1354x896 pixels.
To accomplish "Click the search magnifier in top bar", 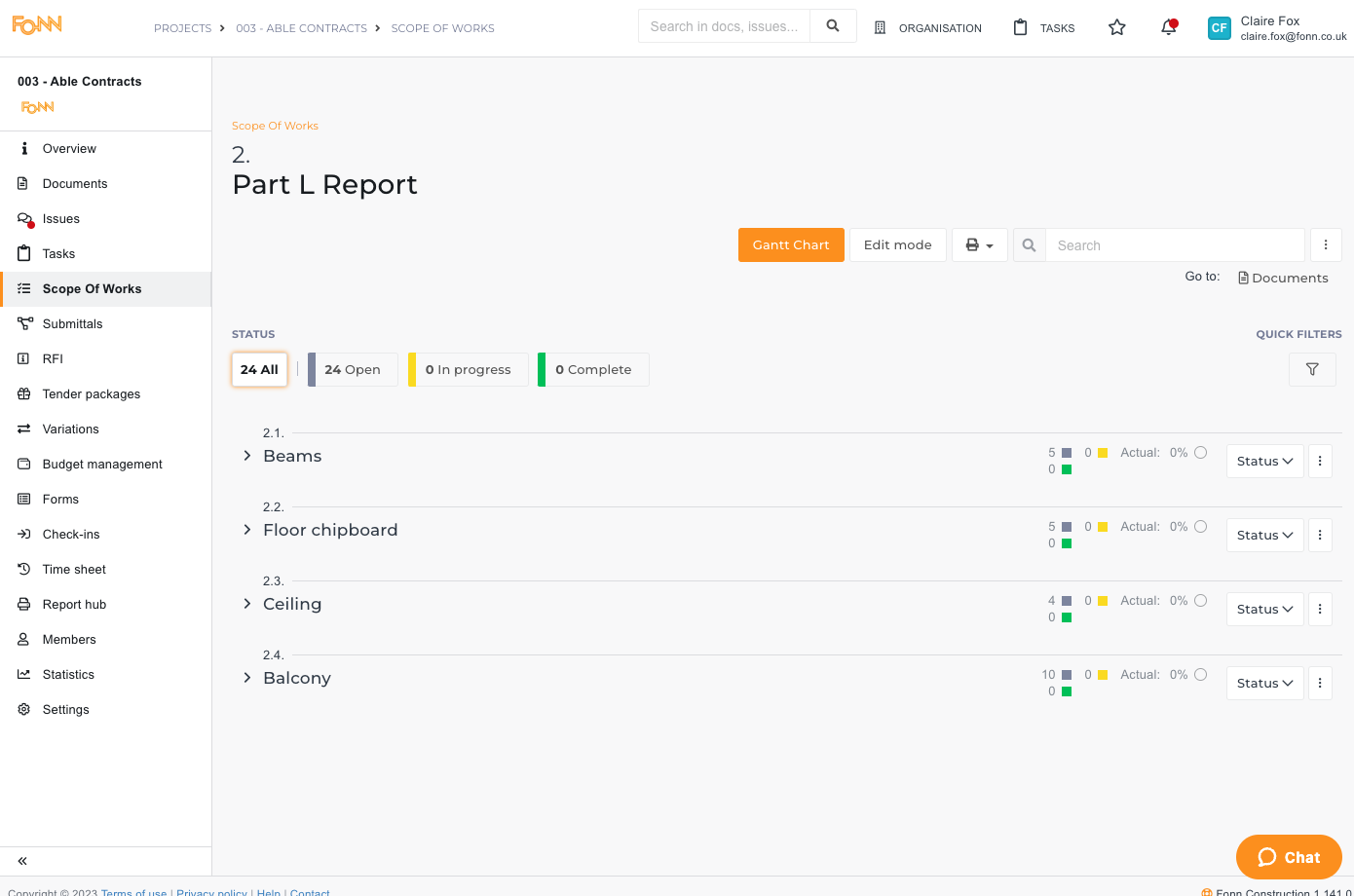I will 833,26.
